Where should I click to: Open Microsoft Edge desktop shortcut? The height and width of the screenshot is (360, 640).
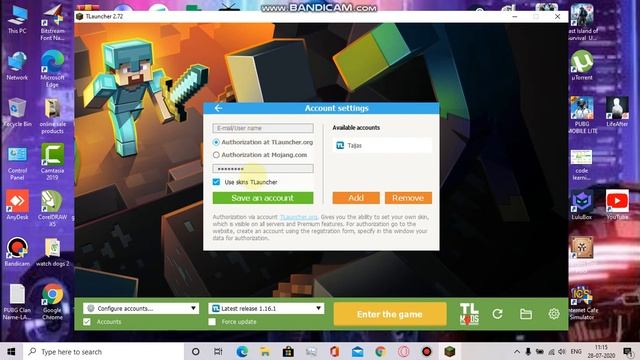[52, 69]
